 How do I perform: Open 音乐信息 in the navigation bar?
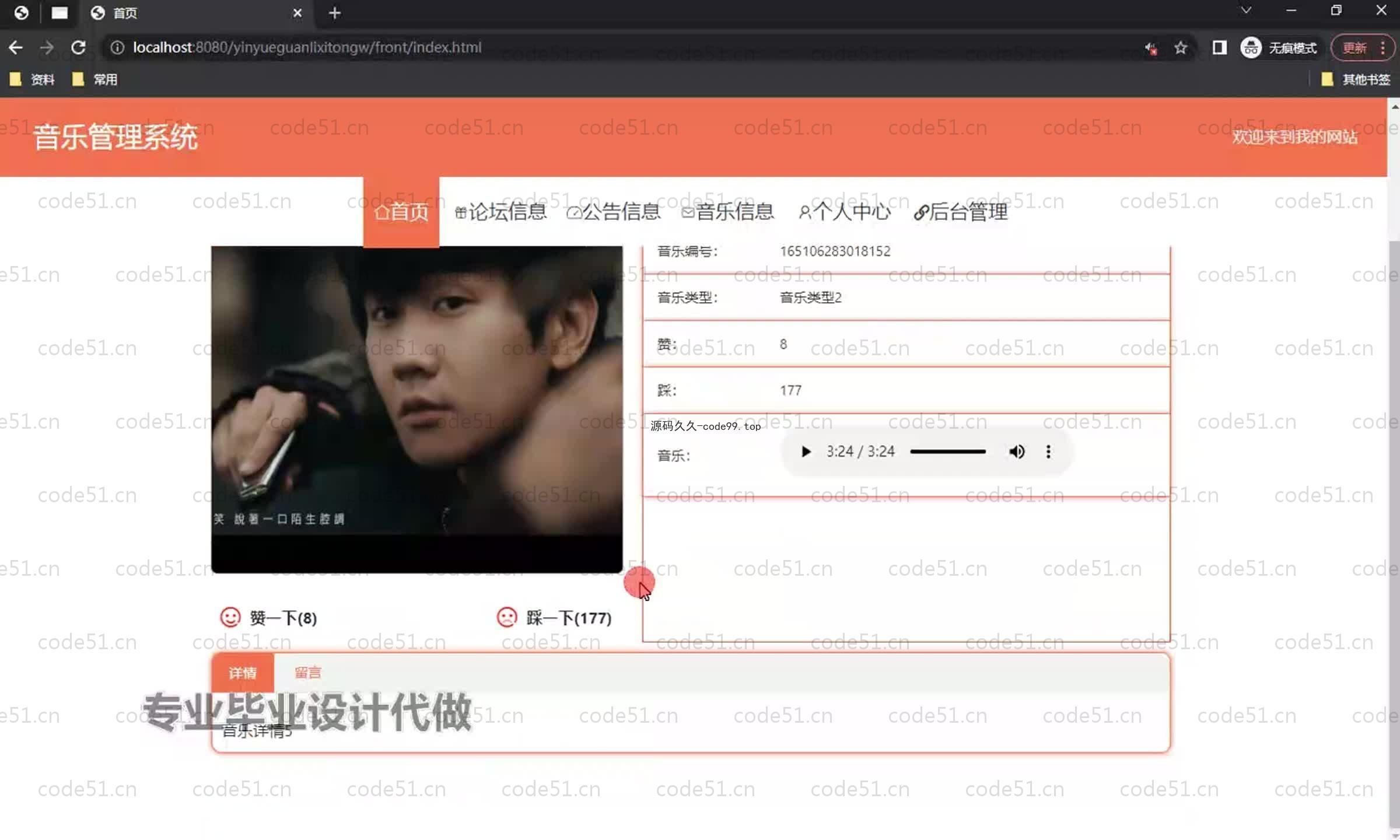[728, 212]
